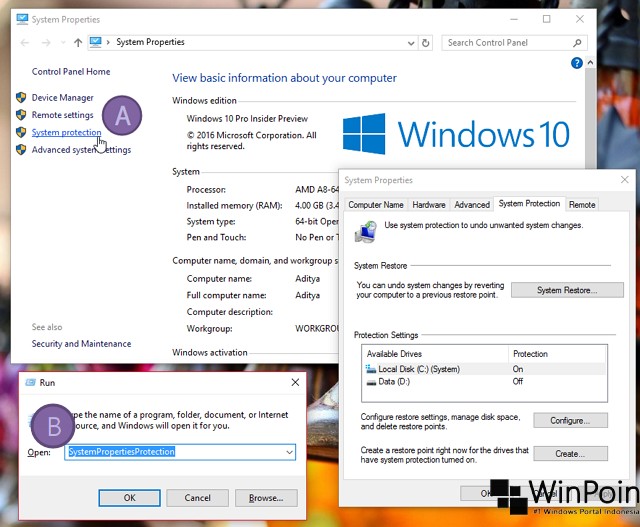The width and height of the screenshot is (640, 527).
Task: Open recent locations dropdown arrow
Action: (x=62, y=42)
